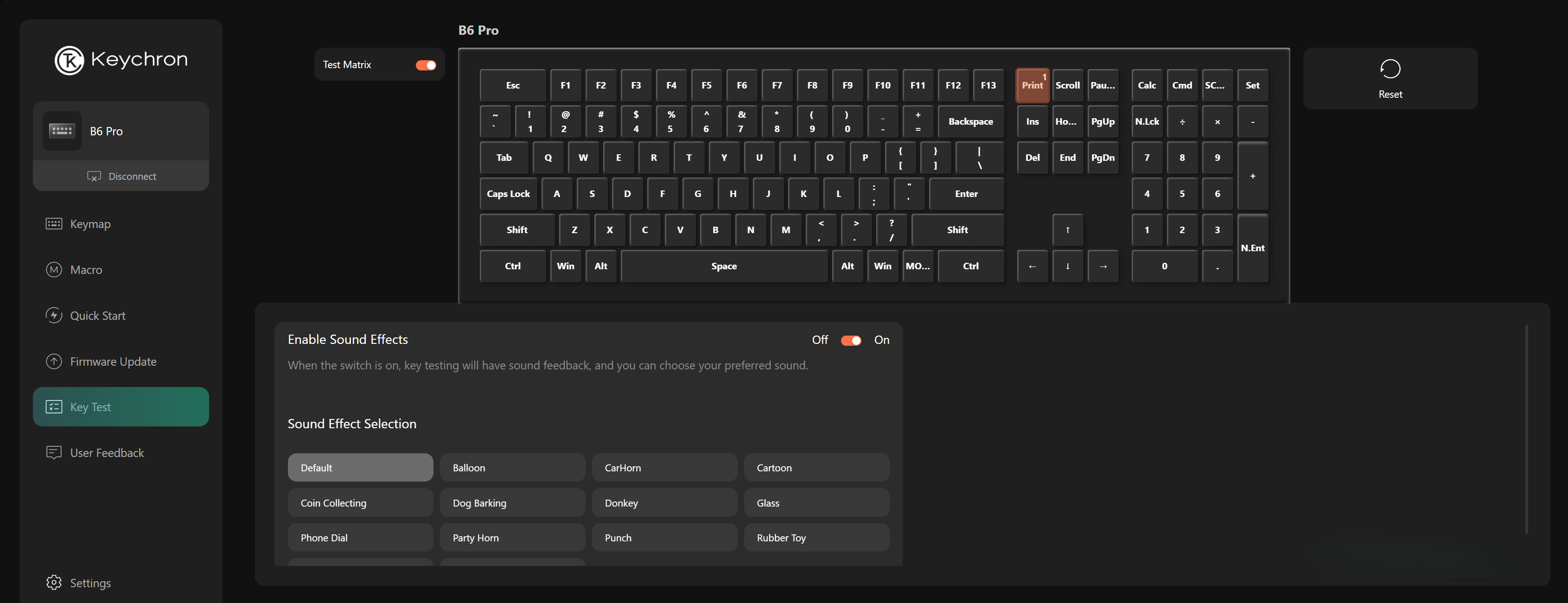Click the right arrow key
Image resolution: width=1568 pixels, height=603 pixels.
[1103, 266]
